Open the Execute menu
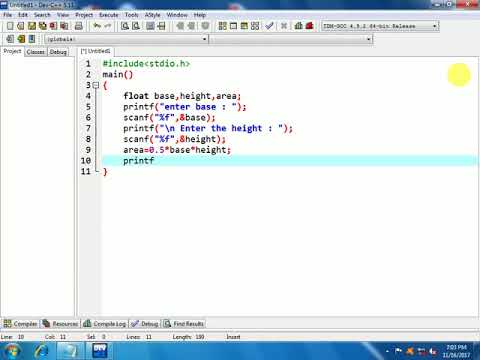Viewport: 480px width, 360px height. click(109, 15)
